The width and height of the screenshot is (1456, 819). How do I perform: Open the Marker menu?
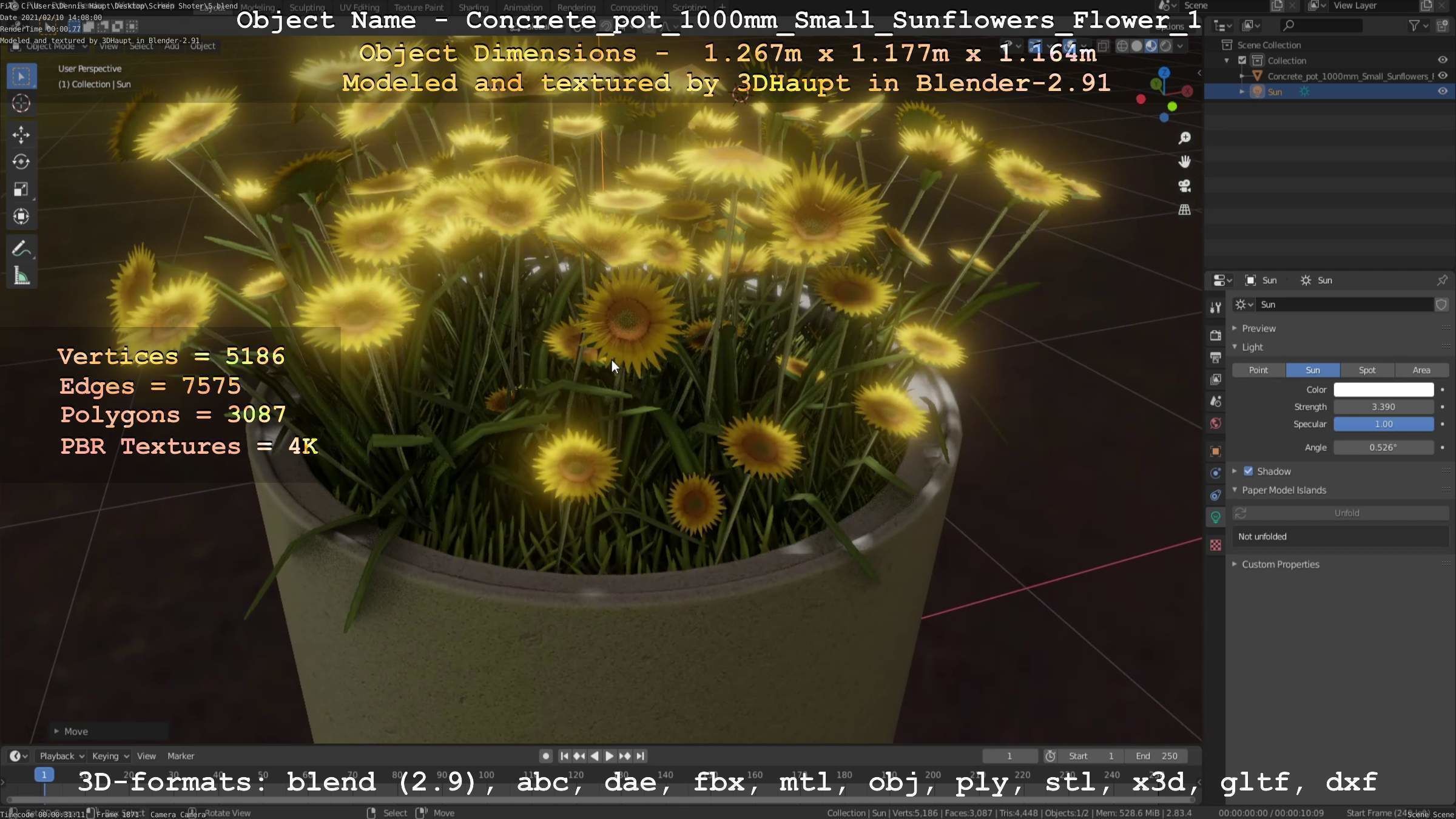point(181,756)
